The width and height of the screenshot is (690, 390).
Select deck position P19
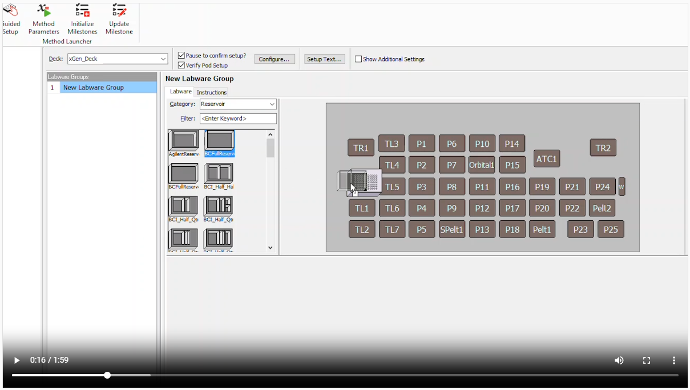[x=542, y=187]
